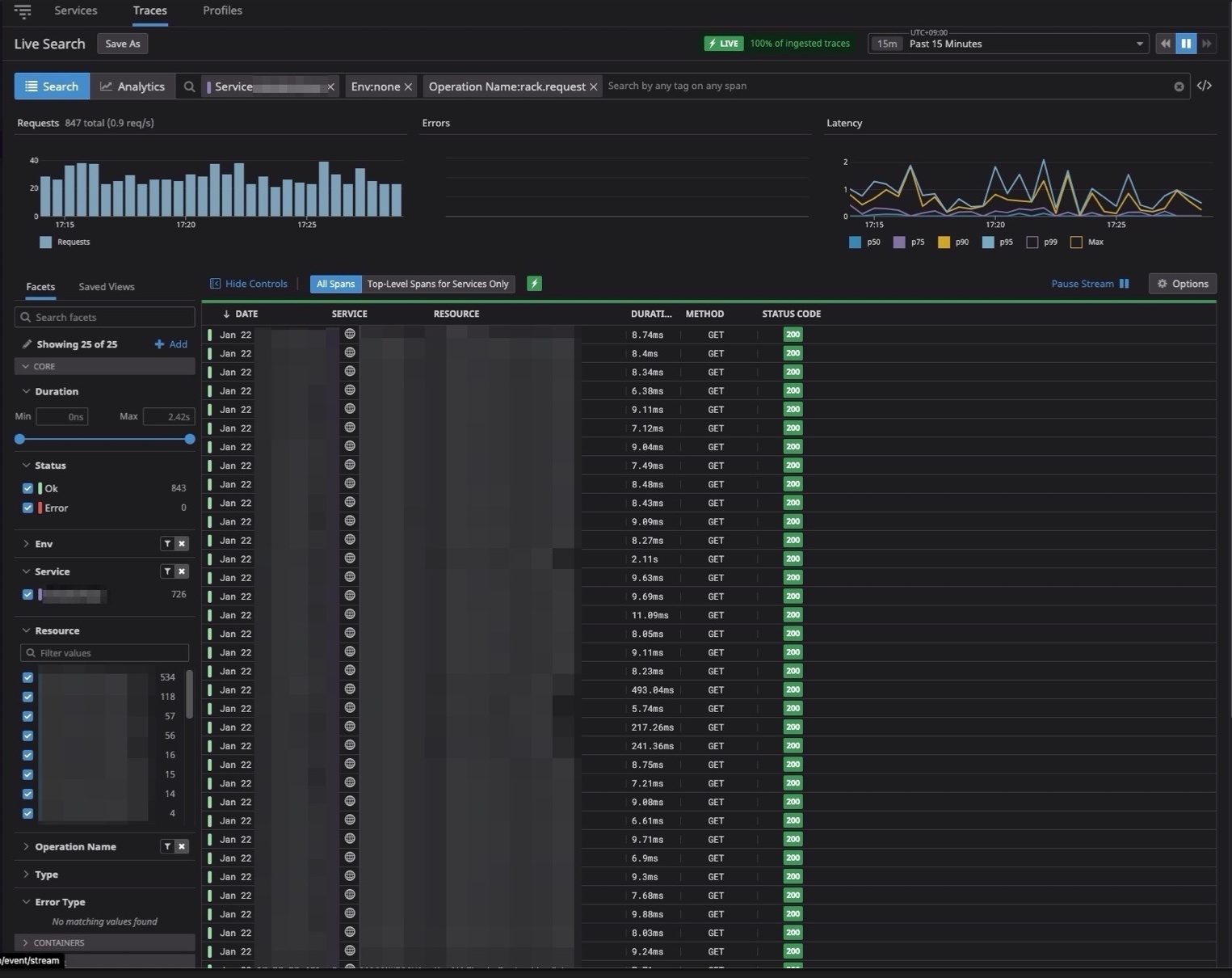Remove the Operation Name:rack.request filter

(594, 86)
